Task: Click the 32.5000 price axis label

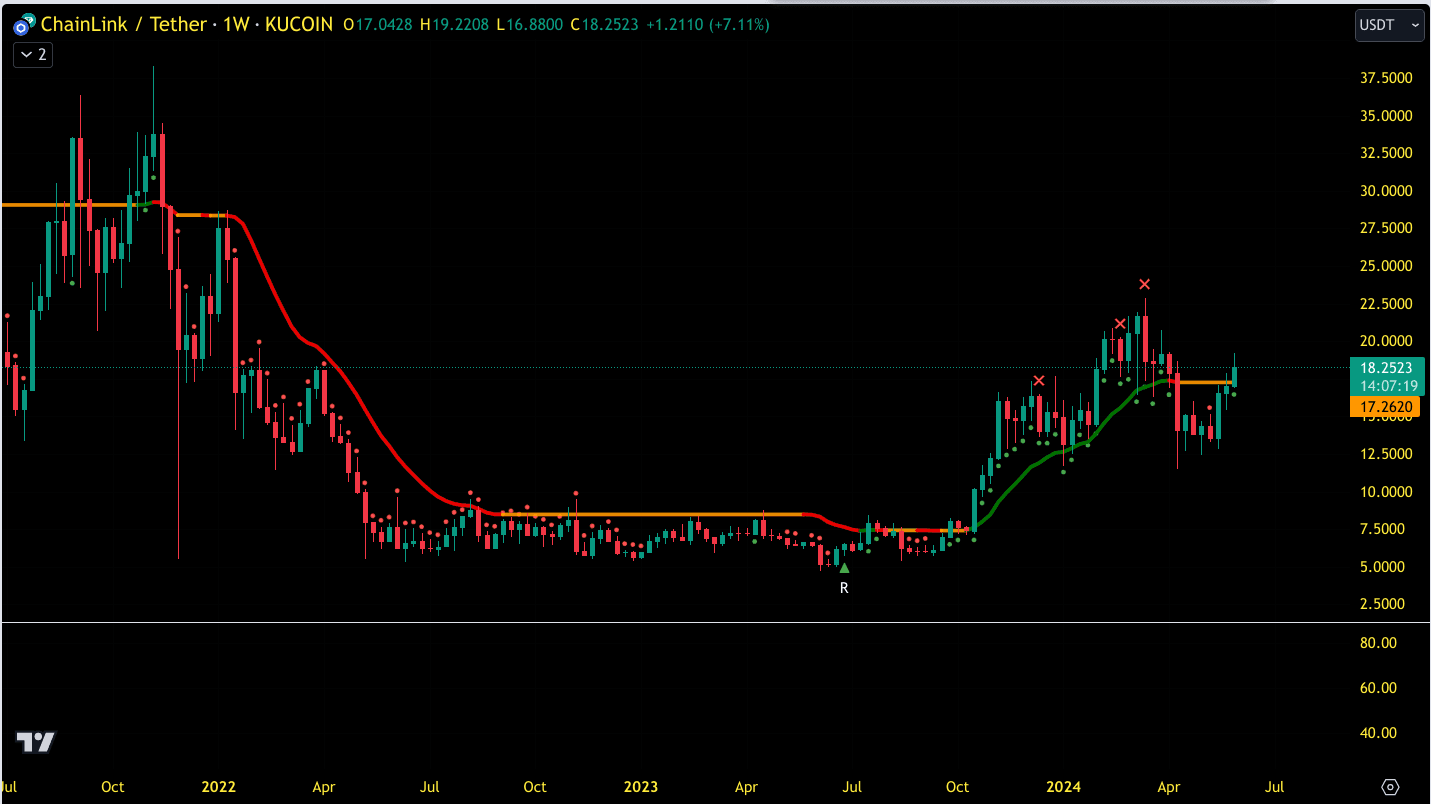Action: click(x=1386, y=153)
